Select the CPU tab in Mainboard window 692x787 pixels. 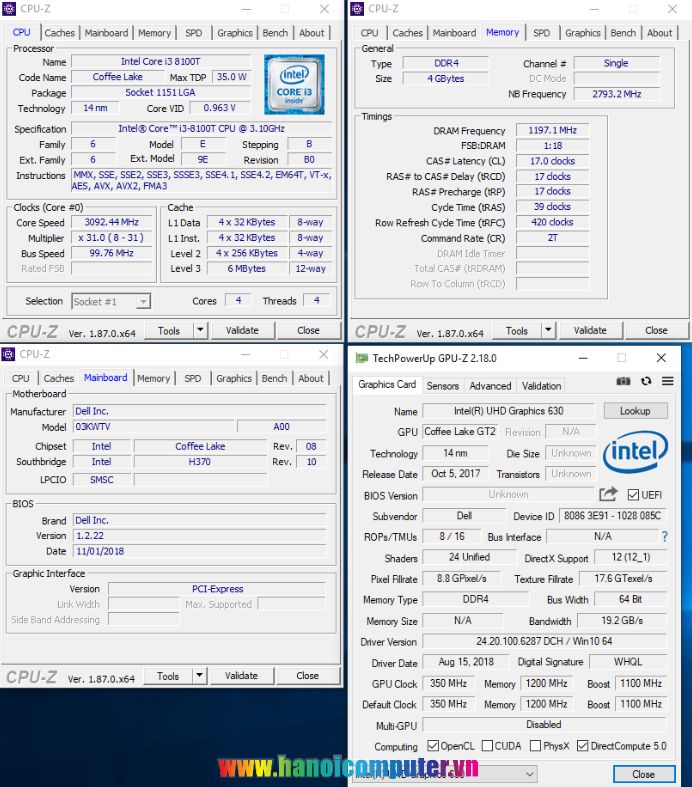click(x=21, y=378)
